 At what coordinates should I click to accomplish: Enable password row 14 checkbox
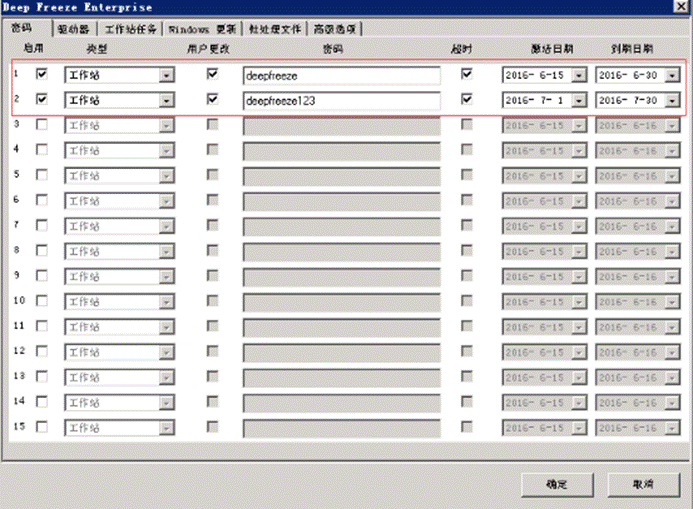(x=42, y=402)
